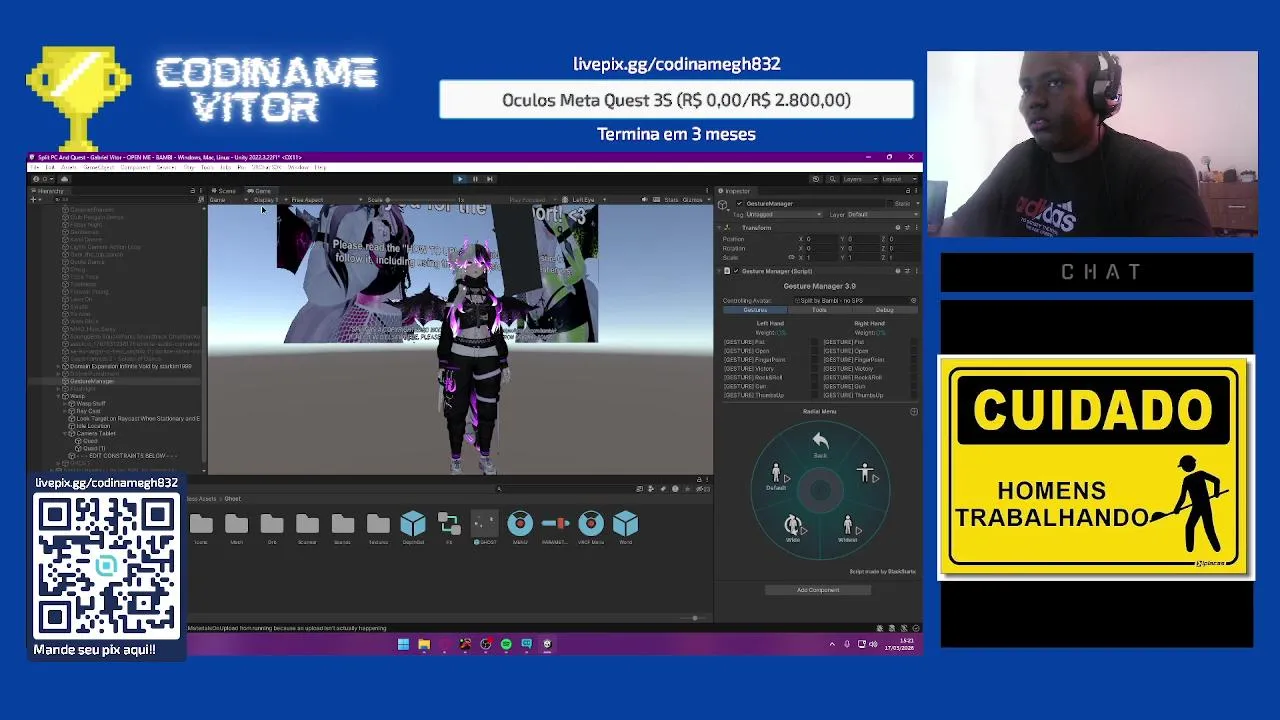The width and height of the screenshot is (1280, 720).
Task: Select the PARAMET... parameters asset
Action: [x=555, y=528]
